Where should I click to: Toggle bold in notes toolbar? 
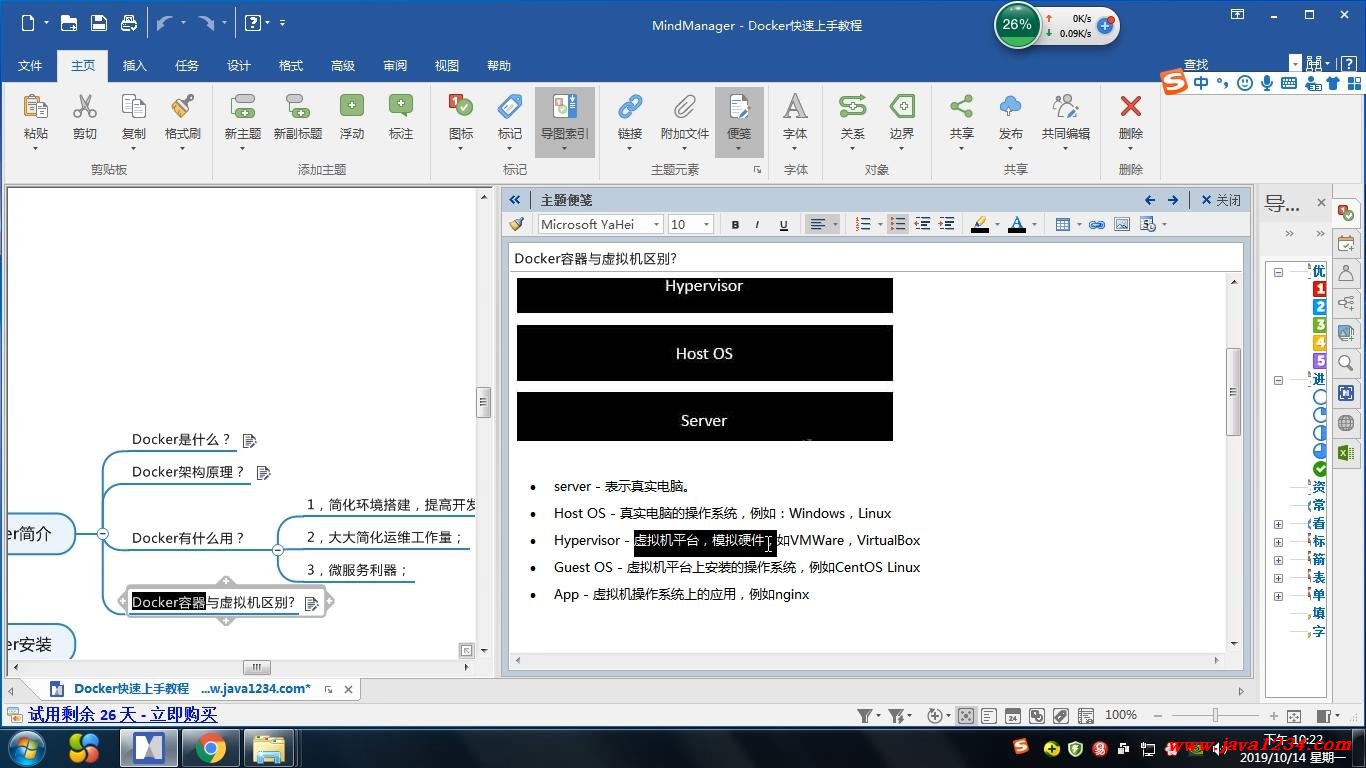coord(735,225)
